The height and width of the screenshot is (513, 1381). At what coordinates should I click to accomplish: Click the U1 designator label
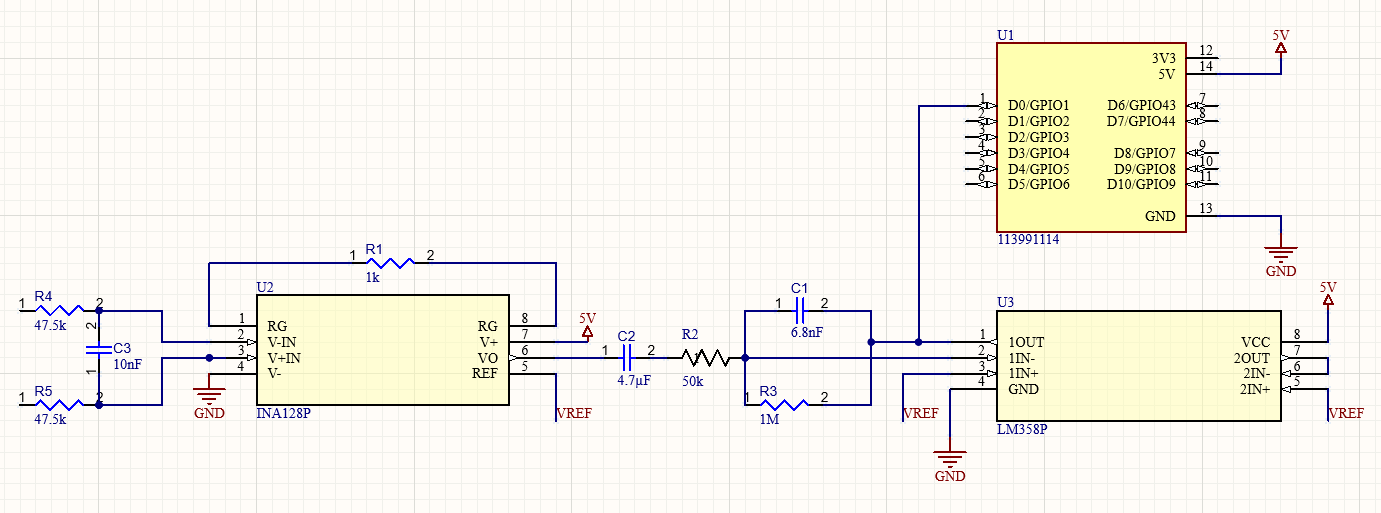[1005, 35]
